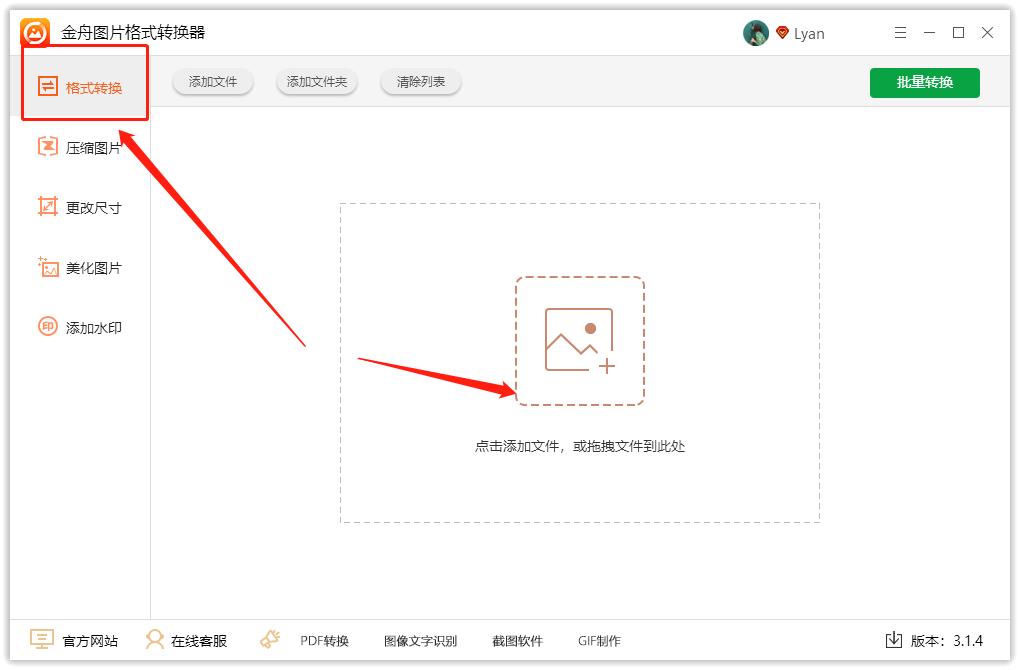Open the PDF转换 converter from bottom bar
This screenshot has height=670, width=1020.
point(322,640)
